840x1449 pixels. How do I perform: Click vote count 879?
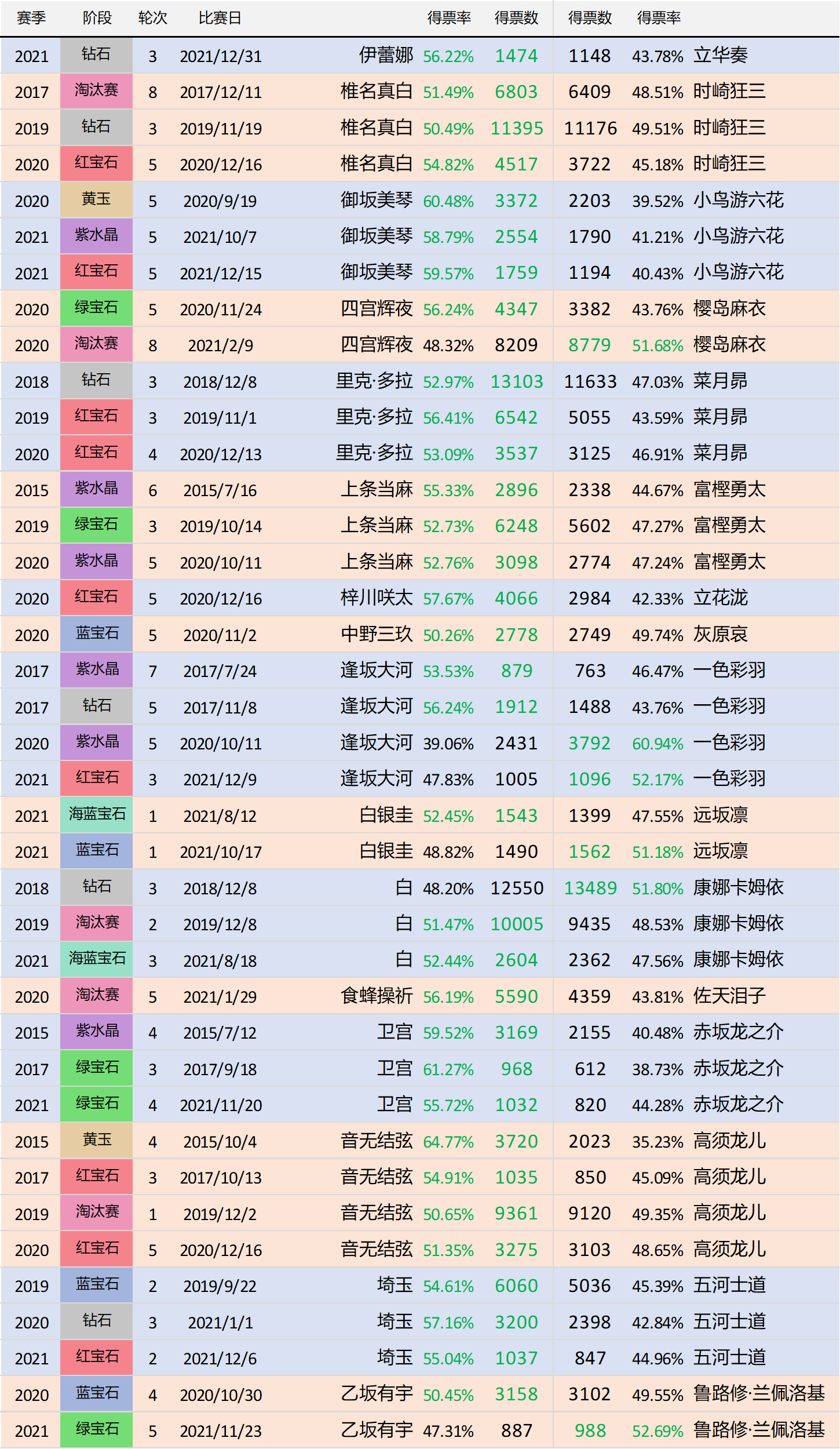[x=517, y=671]
